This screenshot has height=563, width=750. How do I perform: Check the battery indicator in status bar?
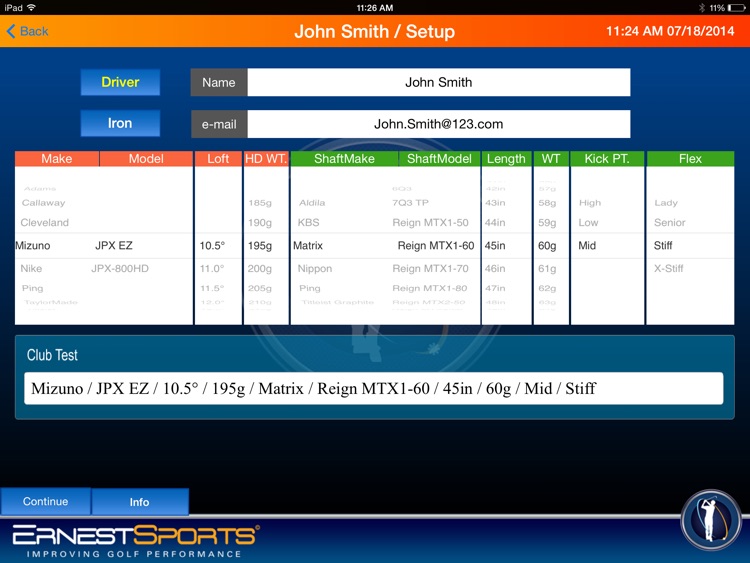[736, 8]
